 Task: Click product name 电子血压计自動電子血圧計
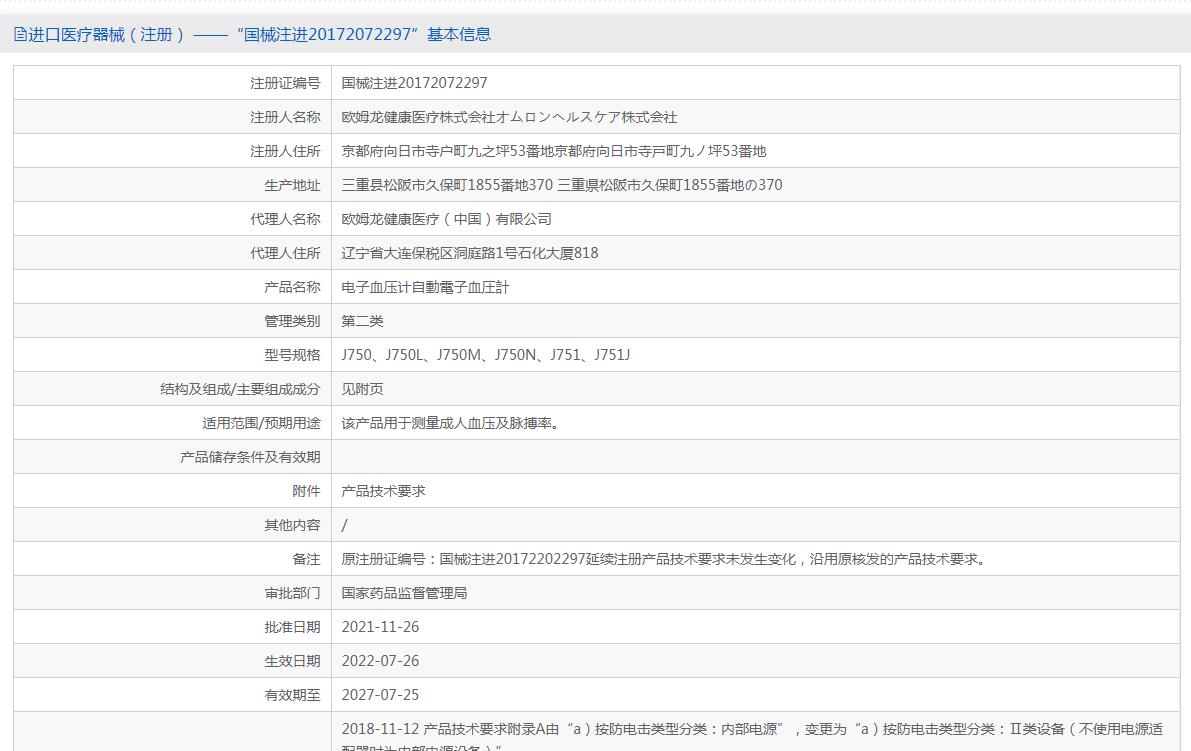[425, 287]
